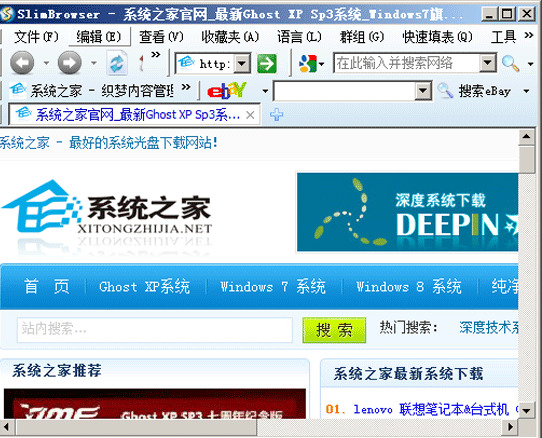Open the eBay logo dropdown arrow
Screen dimensions: 542x438
pyautogui.click(x=265, y=91)
